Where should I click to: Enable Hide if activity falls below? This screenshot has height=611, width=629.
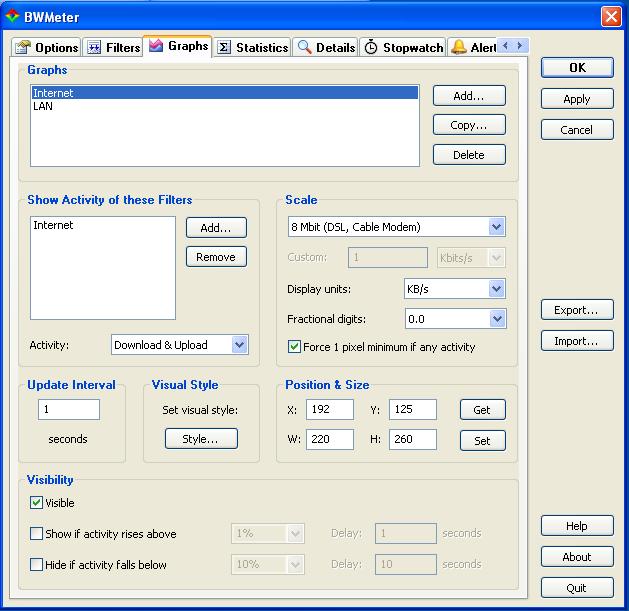[x=37, y=564]
